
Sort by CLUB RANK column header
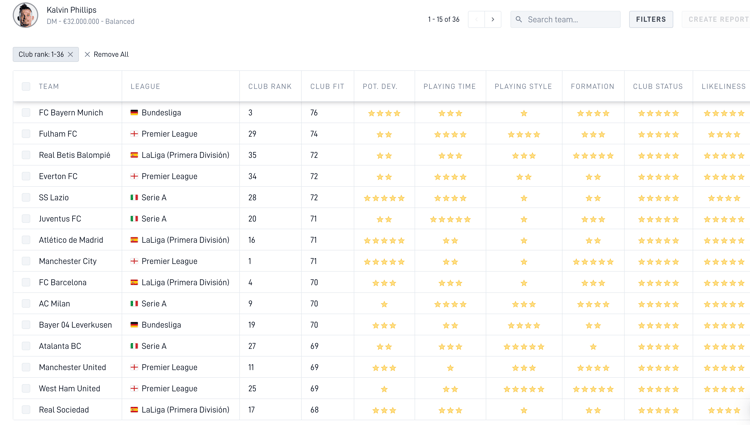[x=270, y=87]
